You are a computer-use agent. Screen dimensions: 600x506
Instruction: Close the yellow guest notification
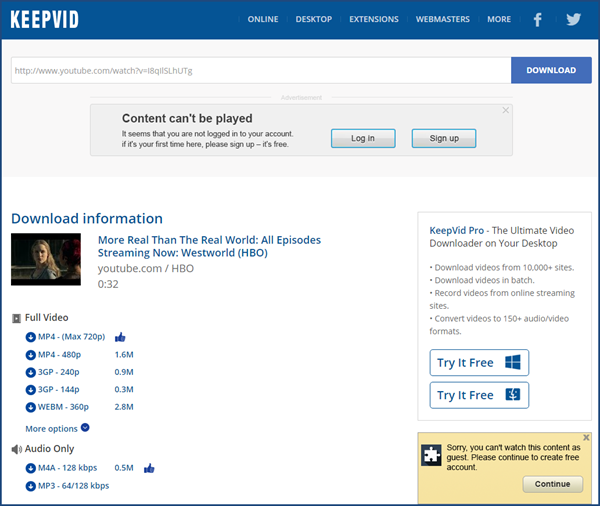click(586, 437)
